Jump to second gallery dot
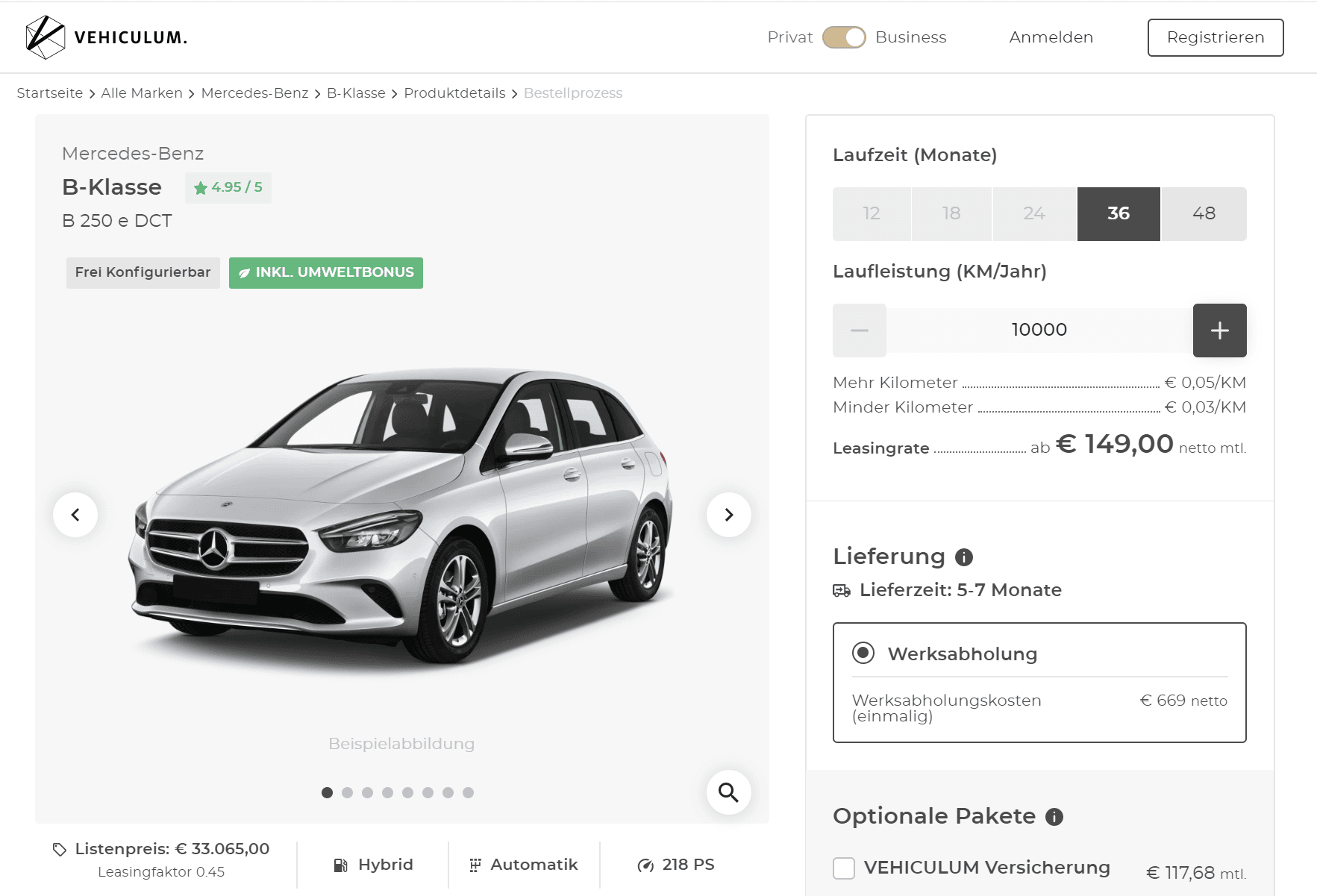The image size is (1317, 896). [x=347, y=792]
